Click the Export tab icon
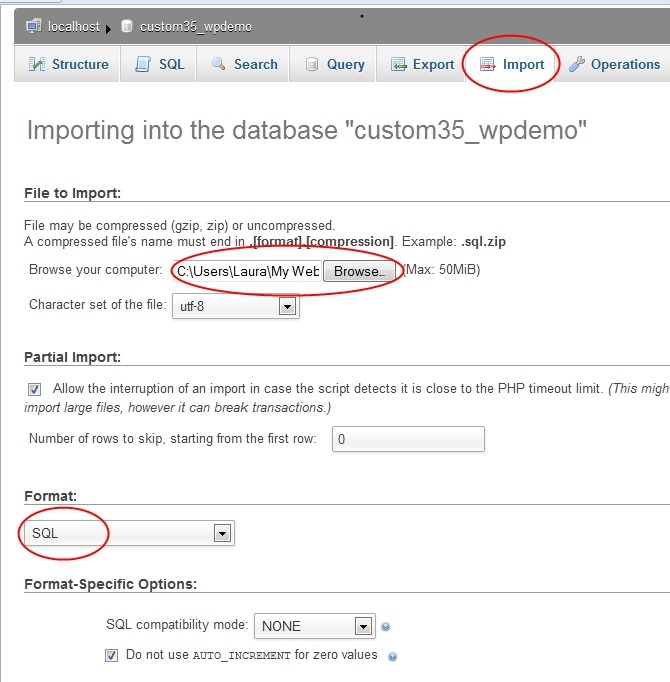Viewport: 670px width, 682px height. 399,64
